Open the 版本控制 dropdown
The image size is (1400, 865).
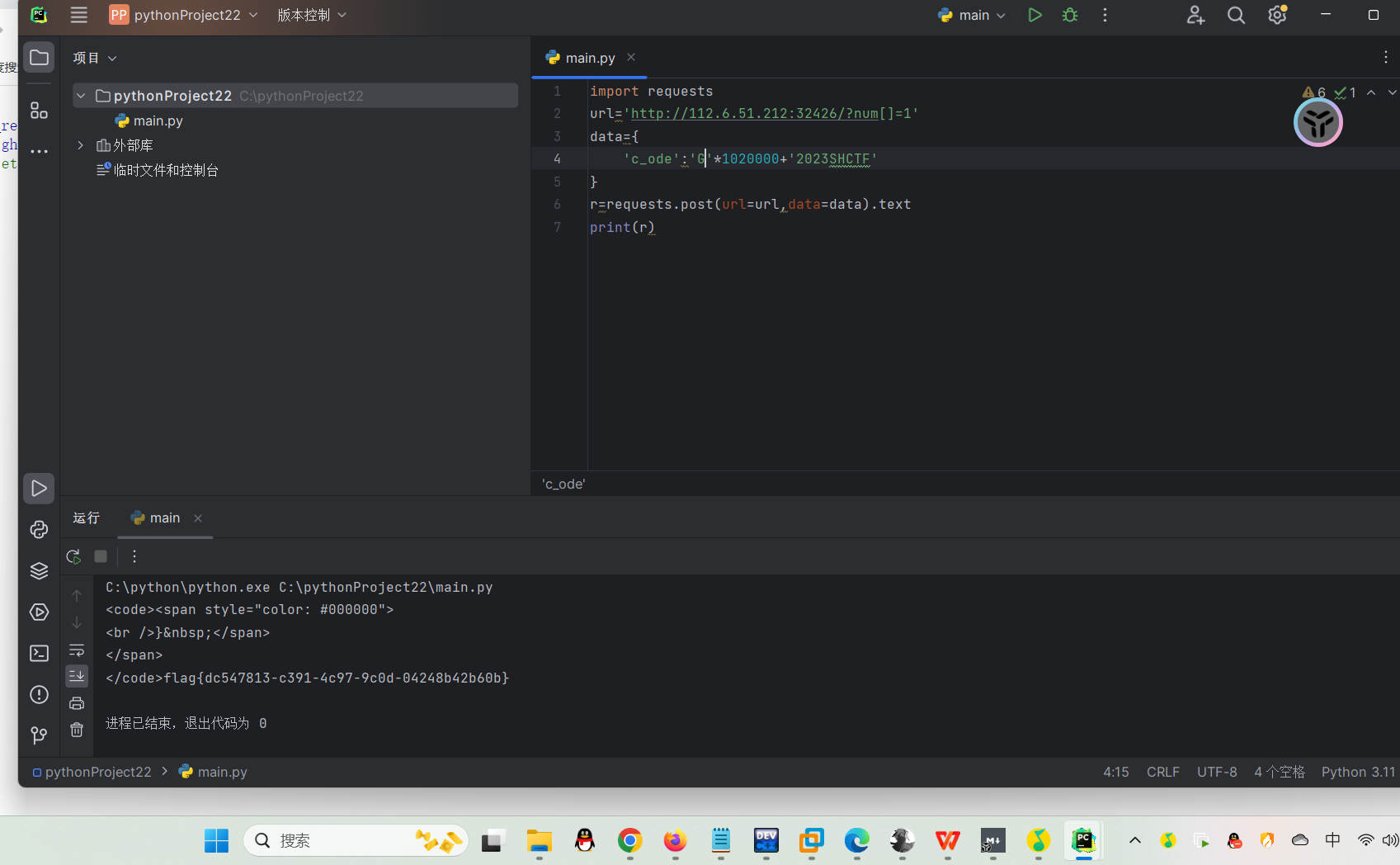(312, 15)
